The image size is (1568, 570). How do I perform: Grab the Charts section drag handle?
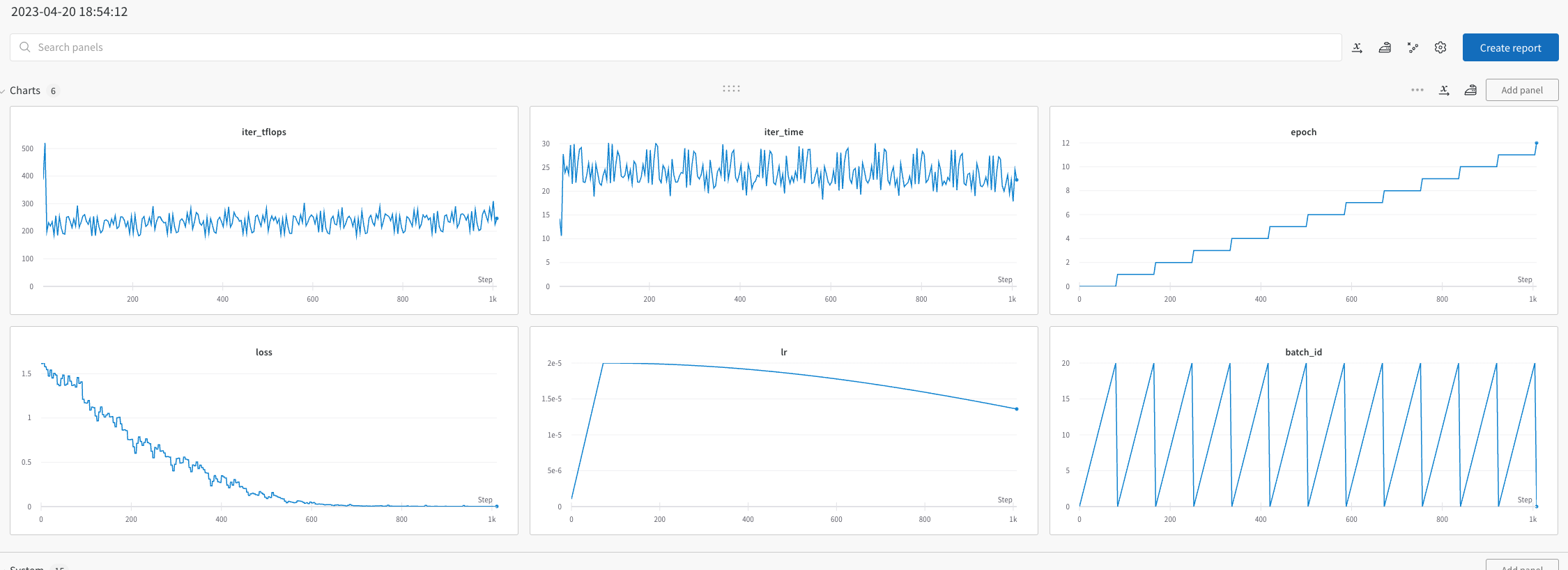[x=731, y=88]
